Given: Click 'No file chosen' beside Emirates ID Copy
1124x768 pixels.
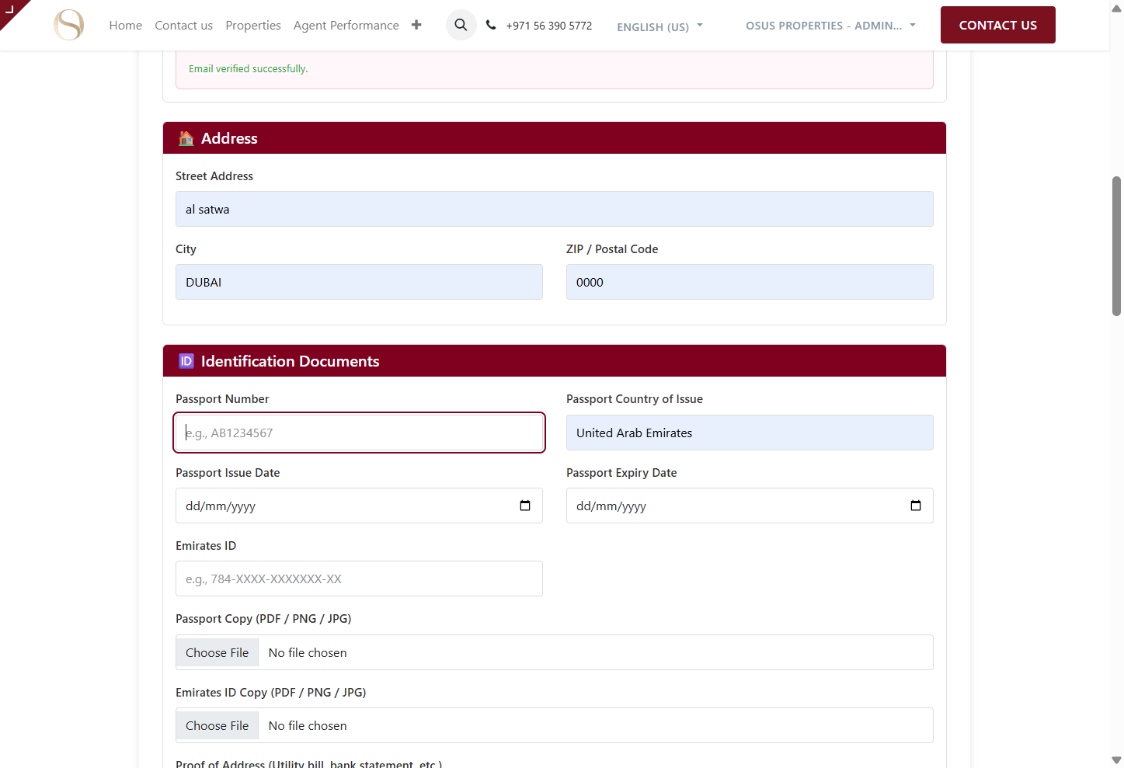Looking at the screenshot, I should 308,726.
